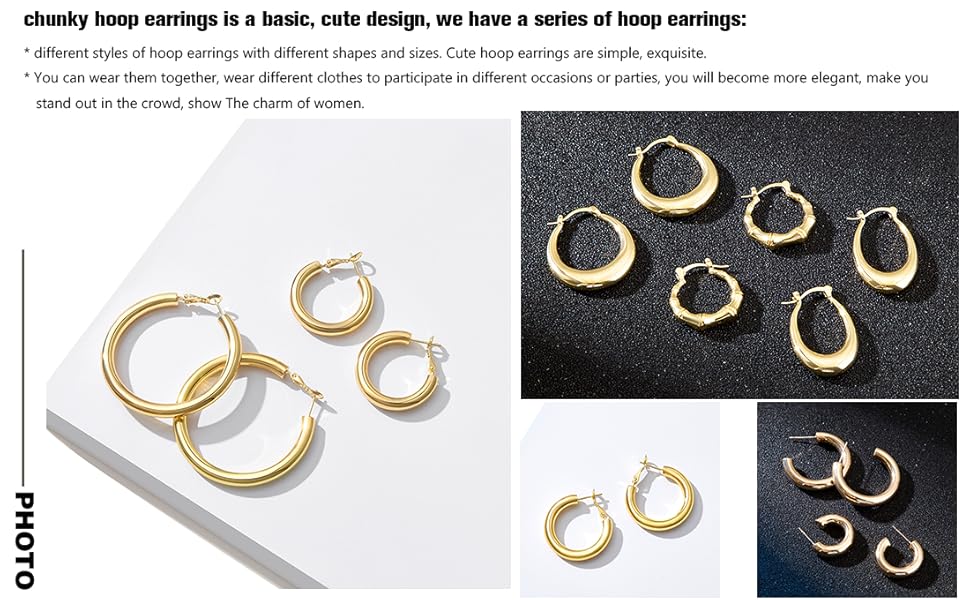Select the medium chunky hoop pair image
Viewport: 970px width, 600px height.
tap(620, 499)
